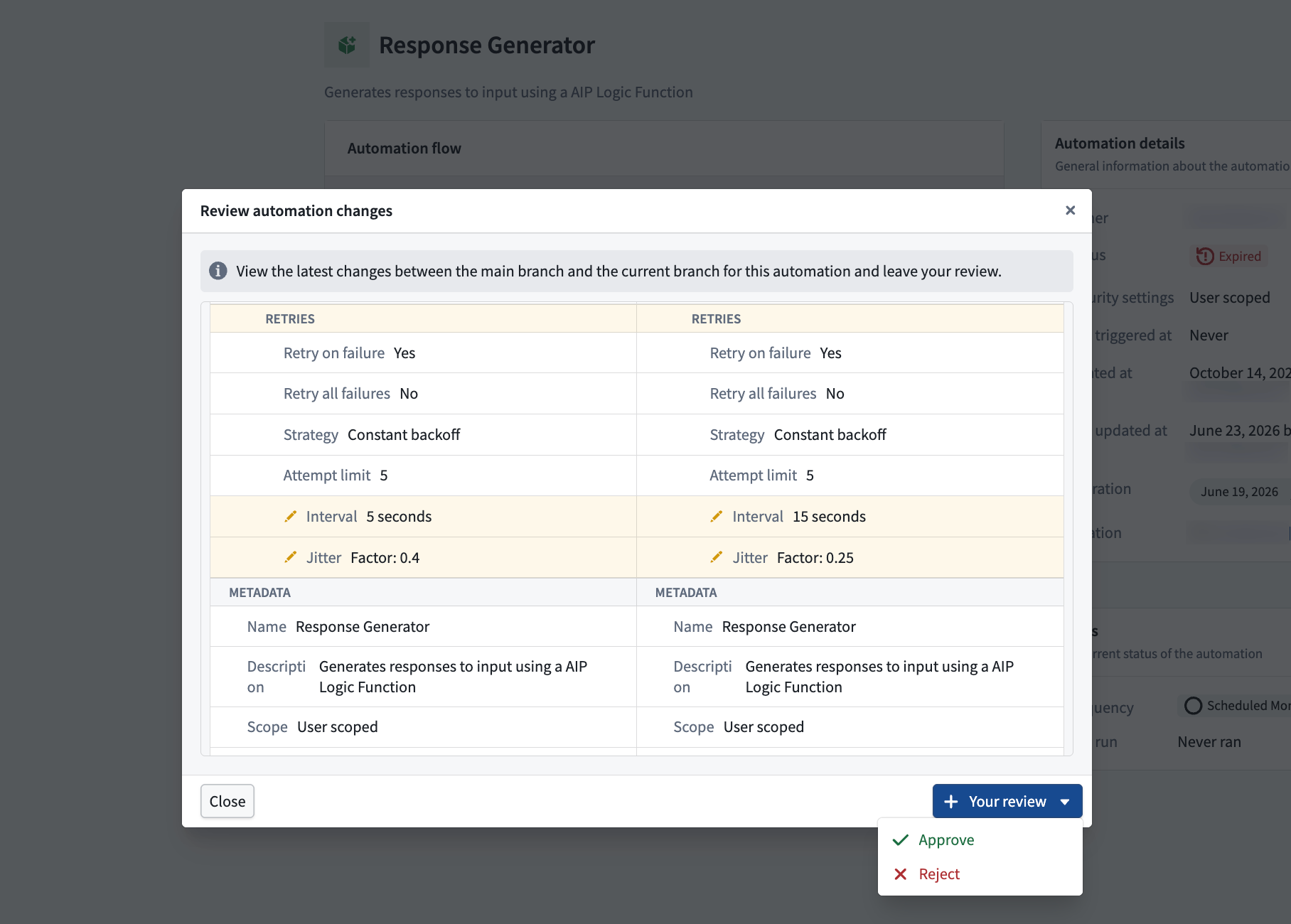Viewport: 1291px width, 924px height.
Task: Click the 'June 23, 2026' updated date
Action: click(1235, 431)
